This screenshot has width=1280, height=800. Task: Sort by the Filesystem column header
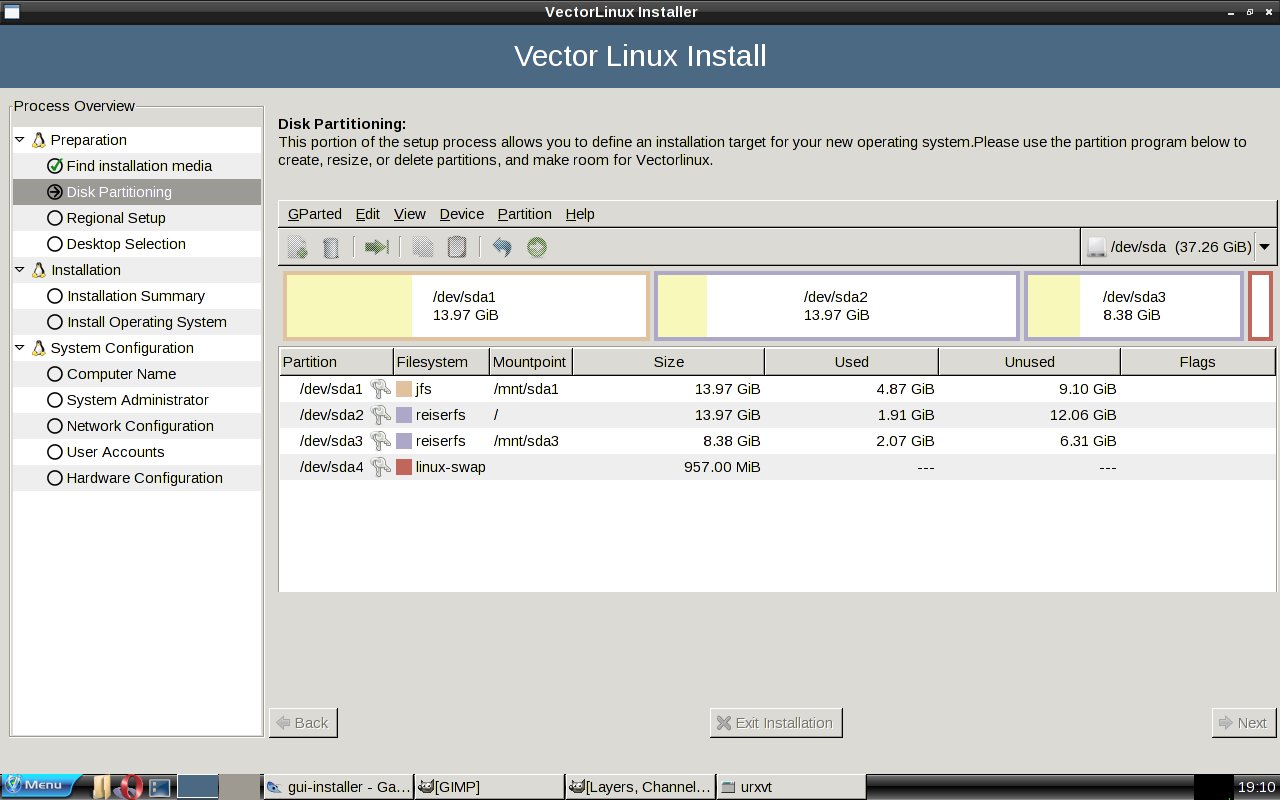(x=441, y=362)
